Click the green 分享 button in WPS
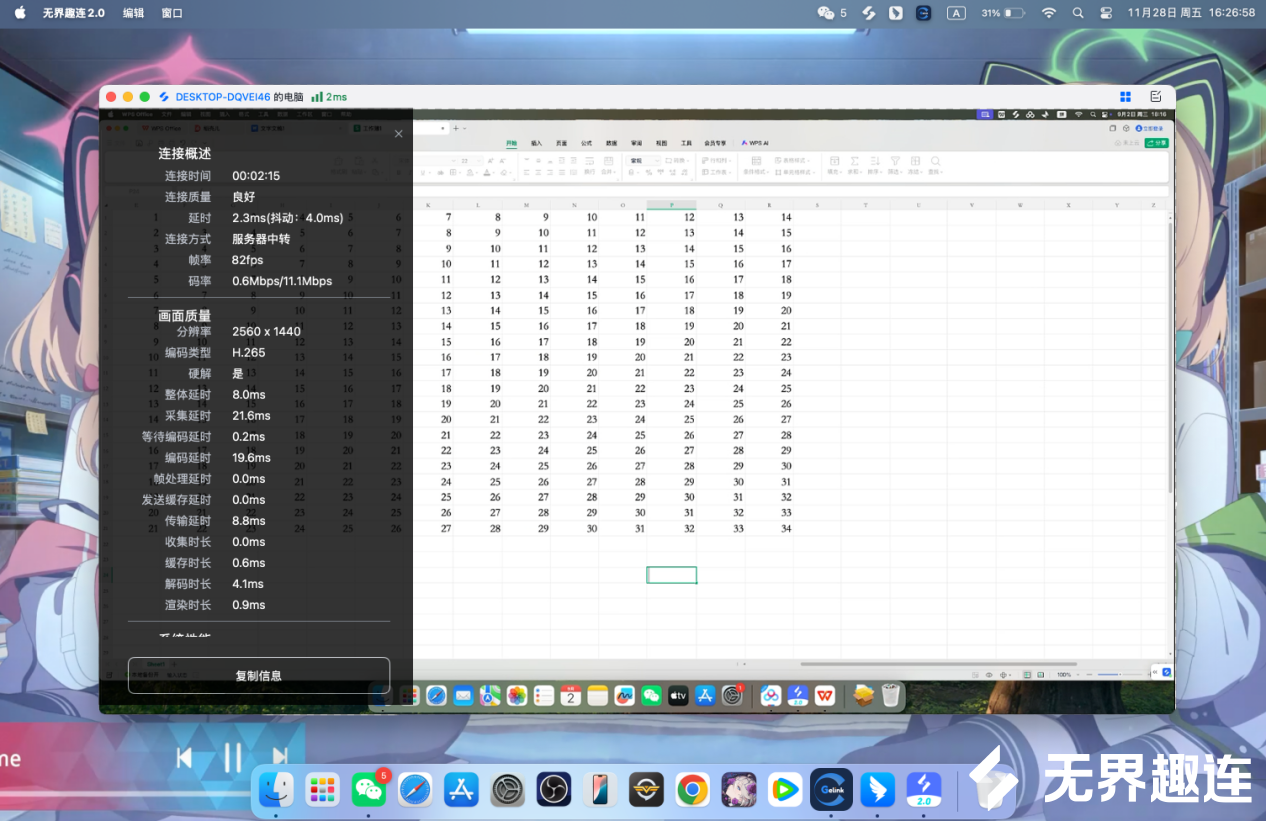The width and height of the screenshot is (1266, 821). point(1157,143)
